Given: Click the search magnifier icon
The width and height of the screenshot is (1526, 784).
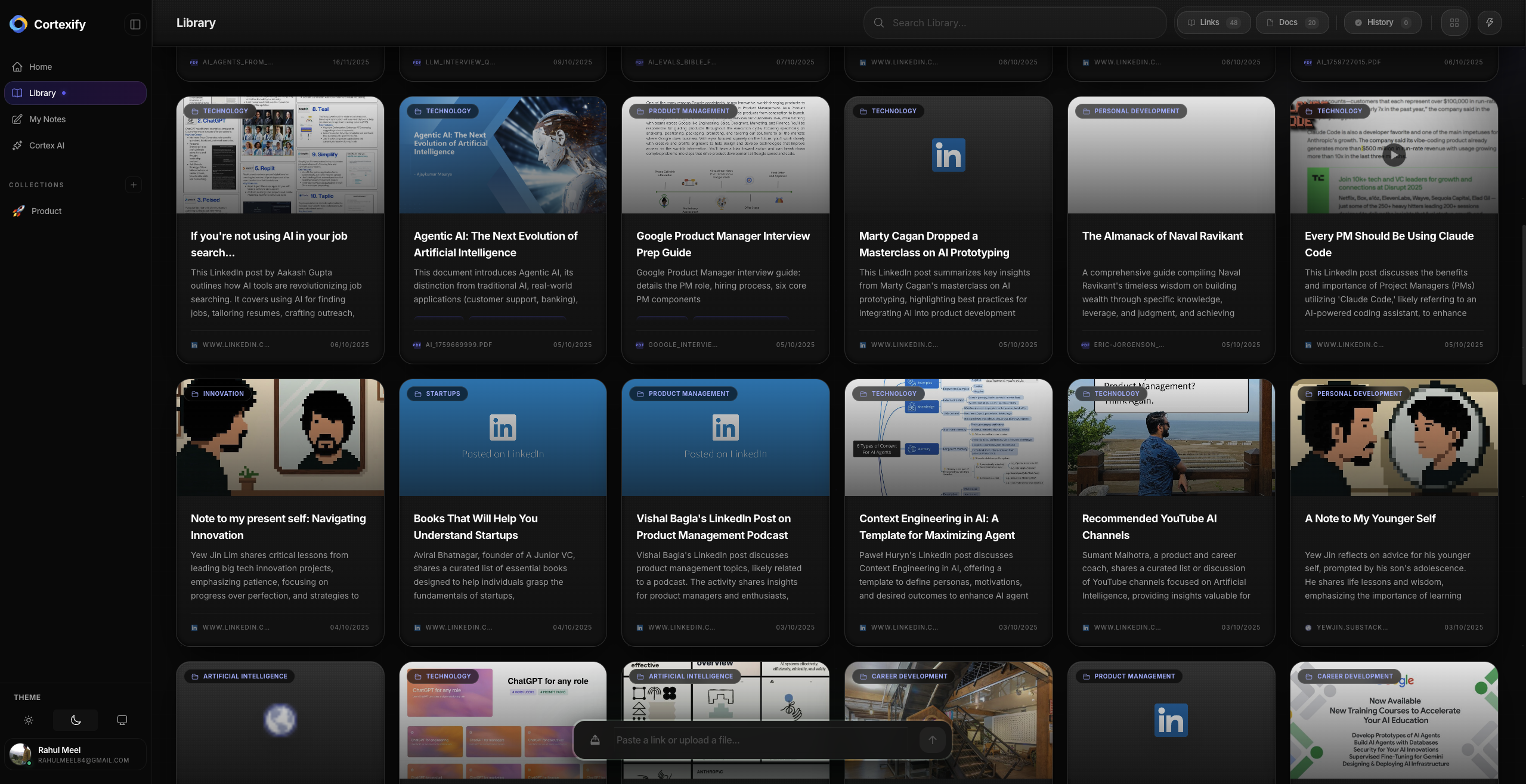Looking at the screenshot, I should click(879, 23).
